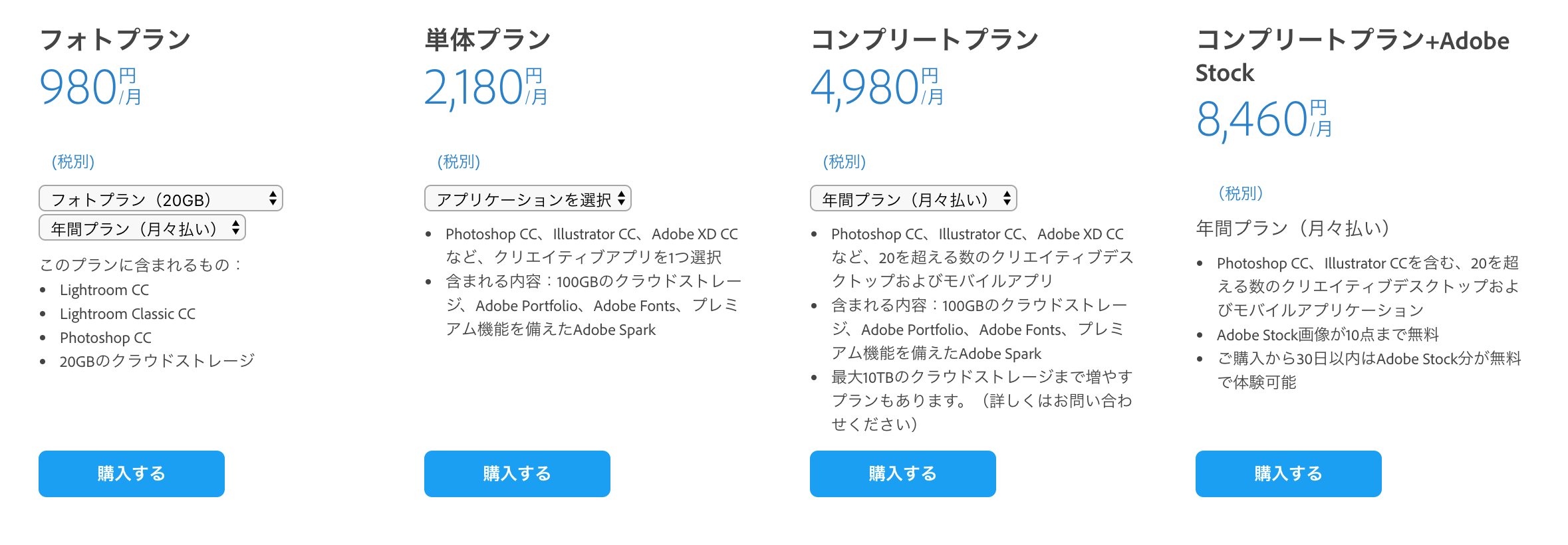
Task: Click 購入する under 単体プラン
Action: (x=517, y=474)
